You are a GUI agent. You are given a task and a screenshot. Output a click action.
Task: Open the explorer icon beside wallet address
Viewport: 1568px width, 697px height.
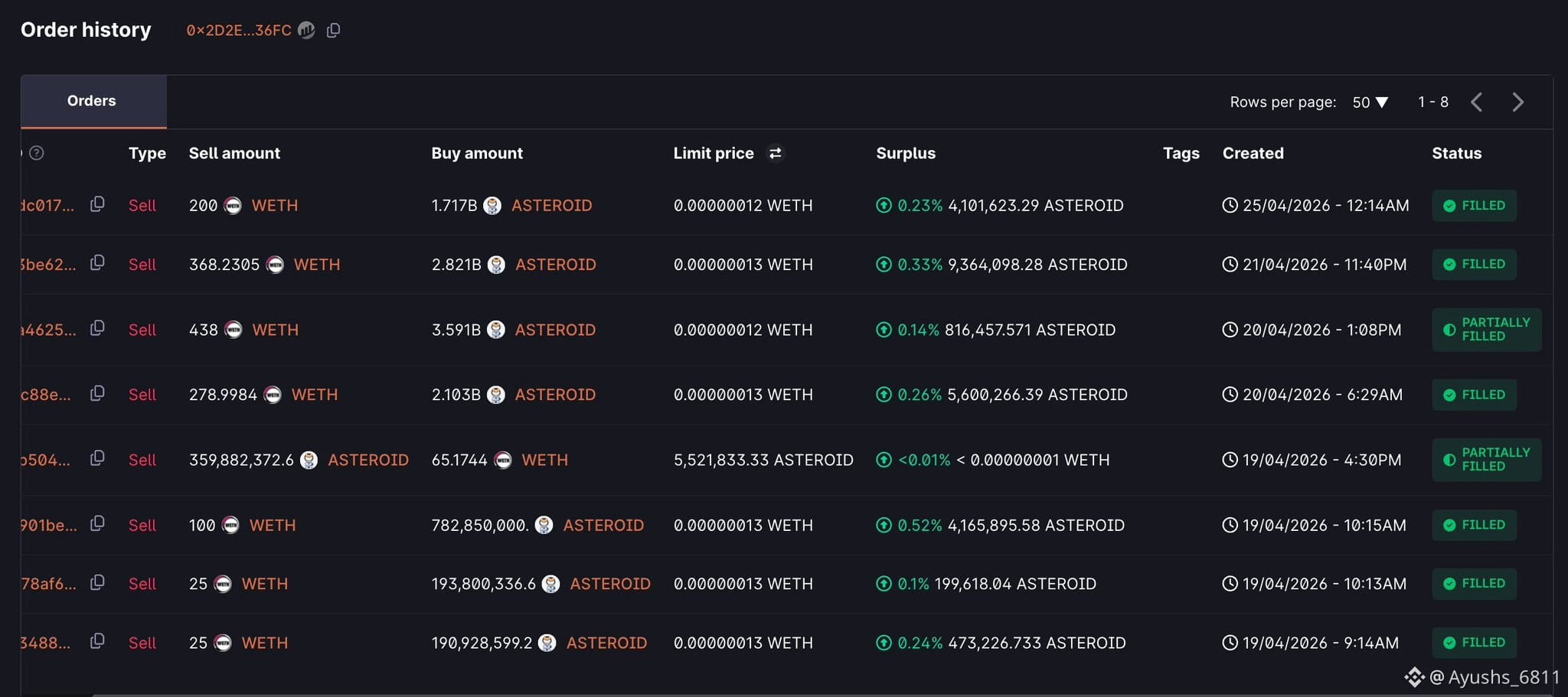coord(306,30)
